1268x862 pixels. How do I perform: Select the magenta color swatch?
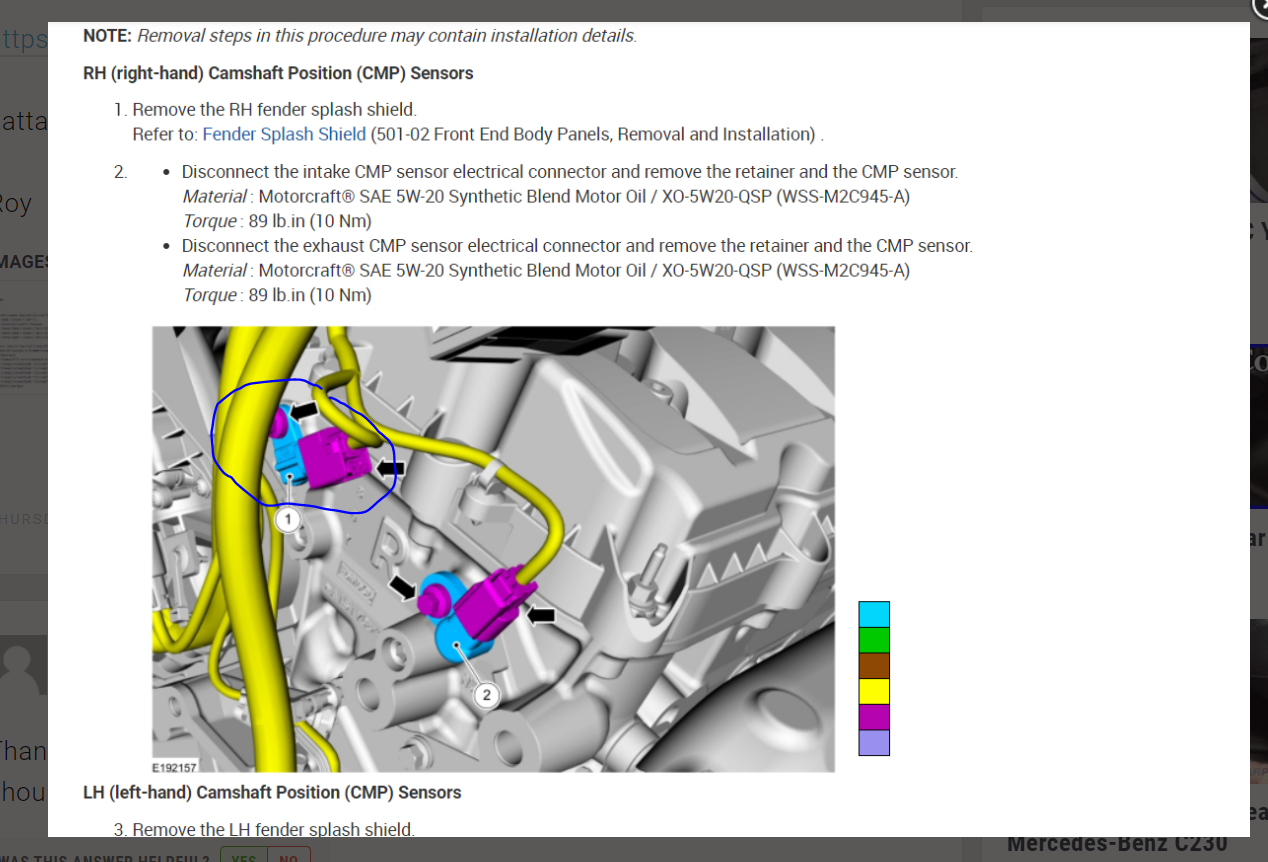pos(874,716)
